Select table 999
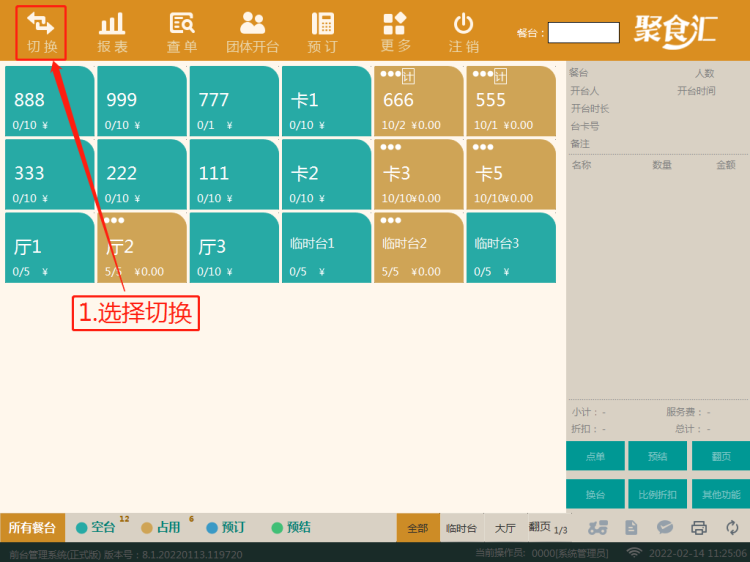The width and height of the screenshot is (750, 562). pyautogui.click(x=142, y=101)
